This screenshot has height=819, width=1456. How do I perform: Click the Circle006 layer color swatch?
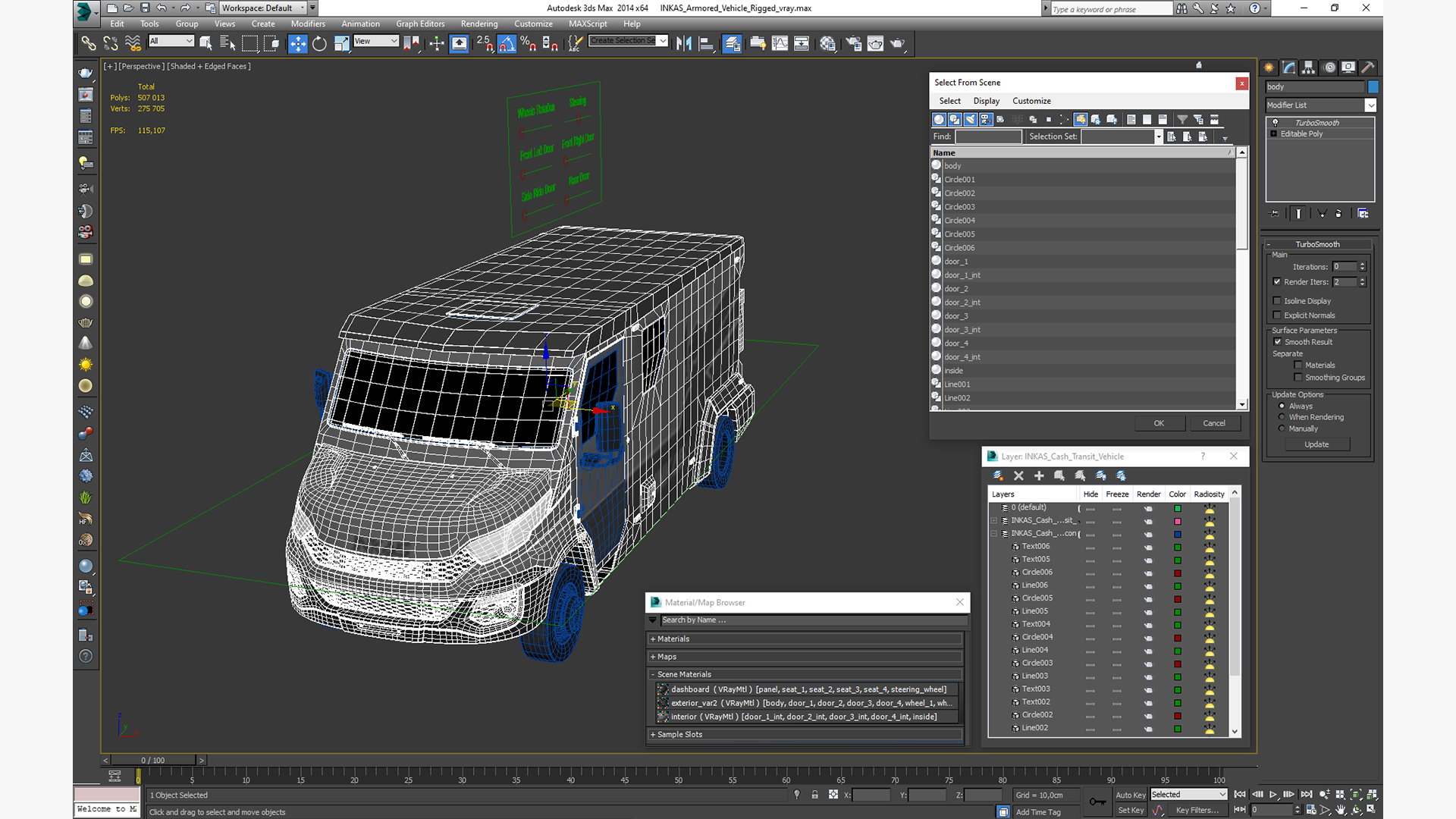[x=1178, y=573]
